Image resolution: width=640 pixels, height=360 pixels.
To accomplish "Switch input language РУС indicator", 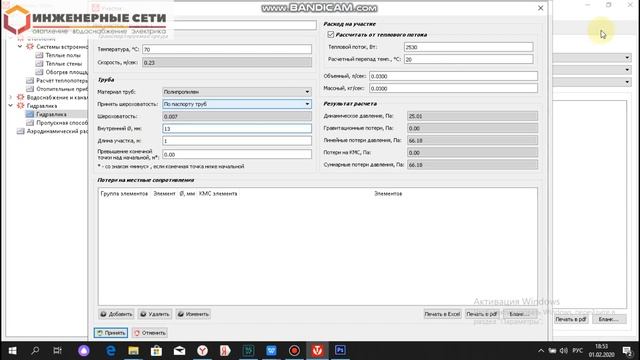I will (578, 351).
